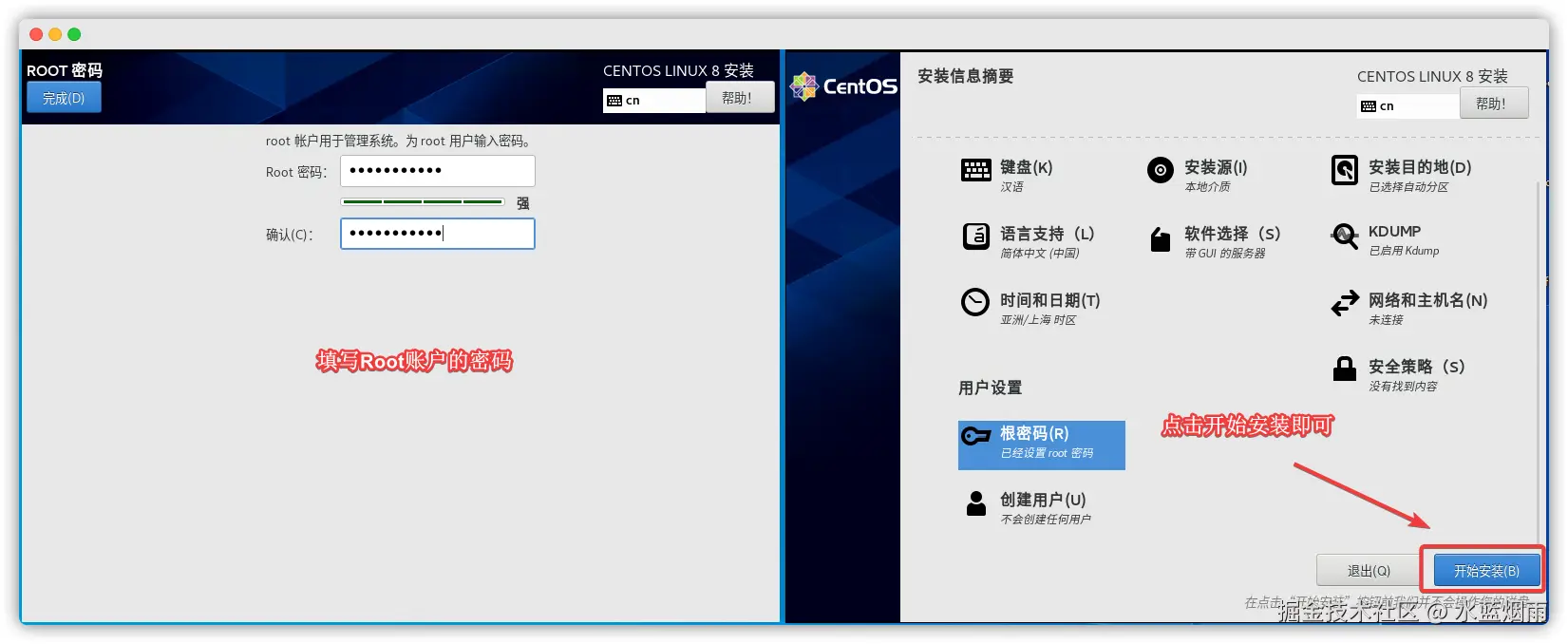Click cn layout field in summary window

(1408, 106)
